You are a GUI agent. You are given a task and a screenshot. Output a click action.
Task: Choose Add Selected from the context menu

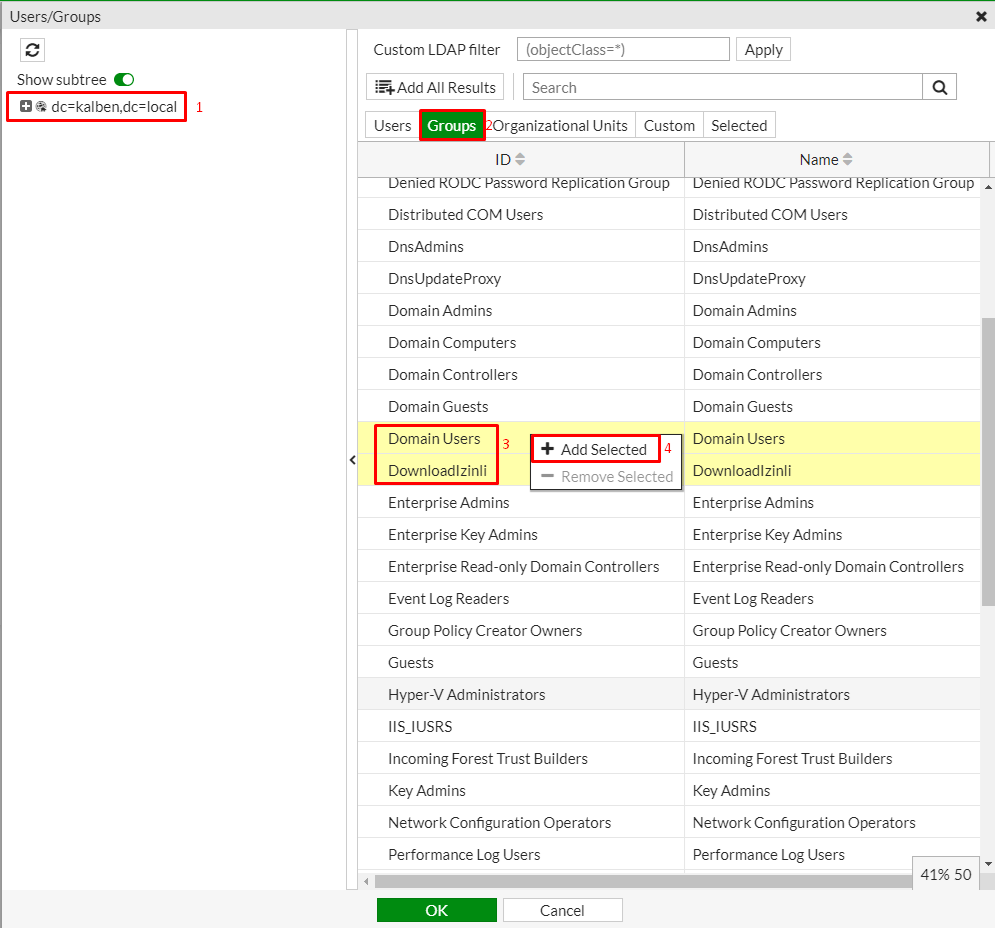click(595, 449)
